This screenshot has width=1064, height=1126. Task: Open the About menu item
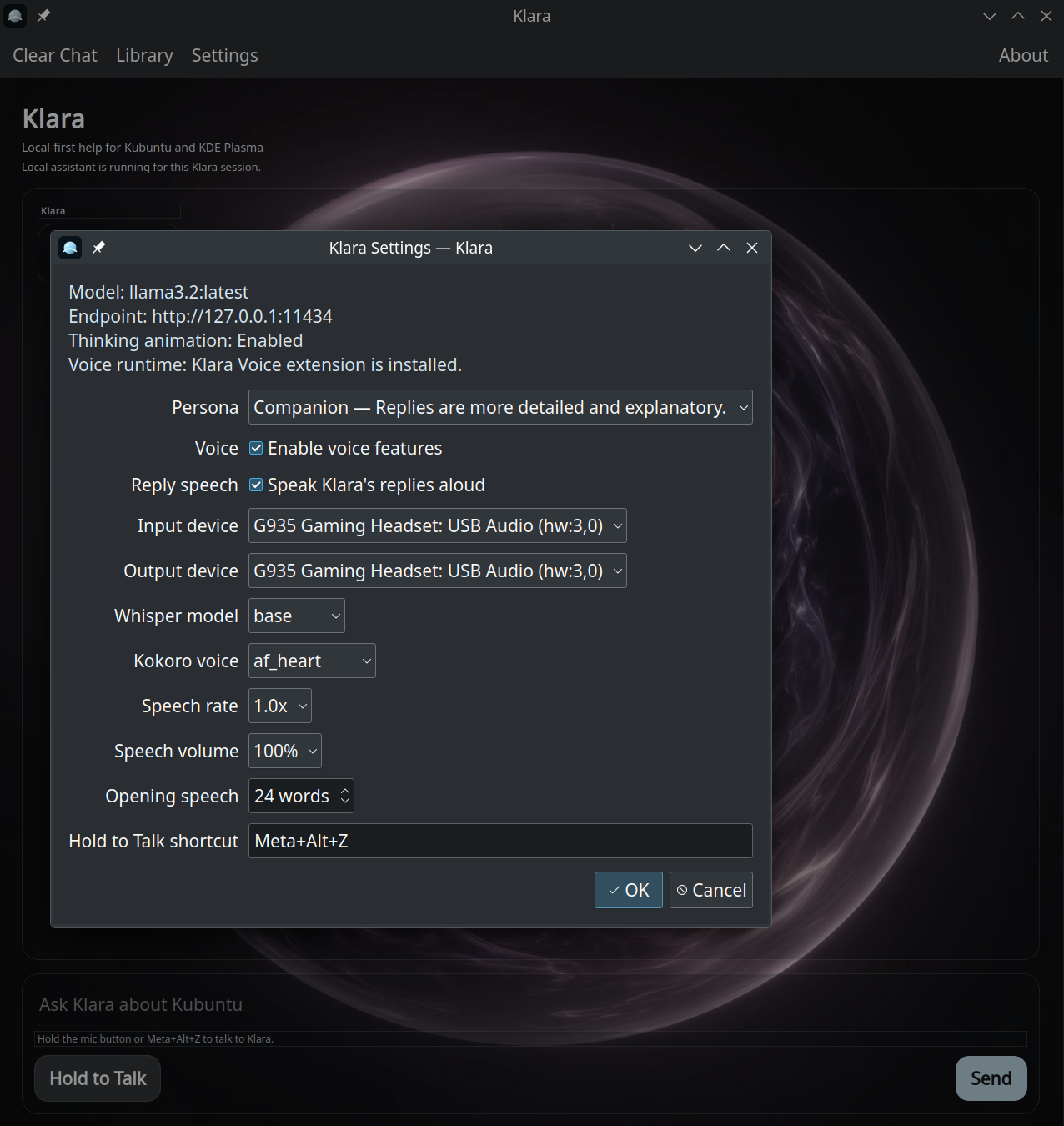(x=1024, y=55)
